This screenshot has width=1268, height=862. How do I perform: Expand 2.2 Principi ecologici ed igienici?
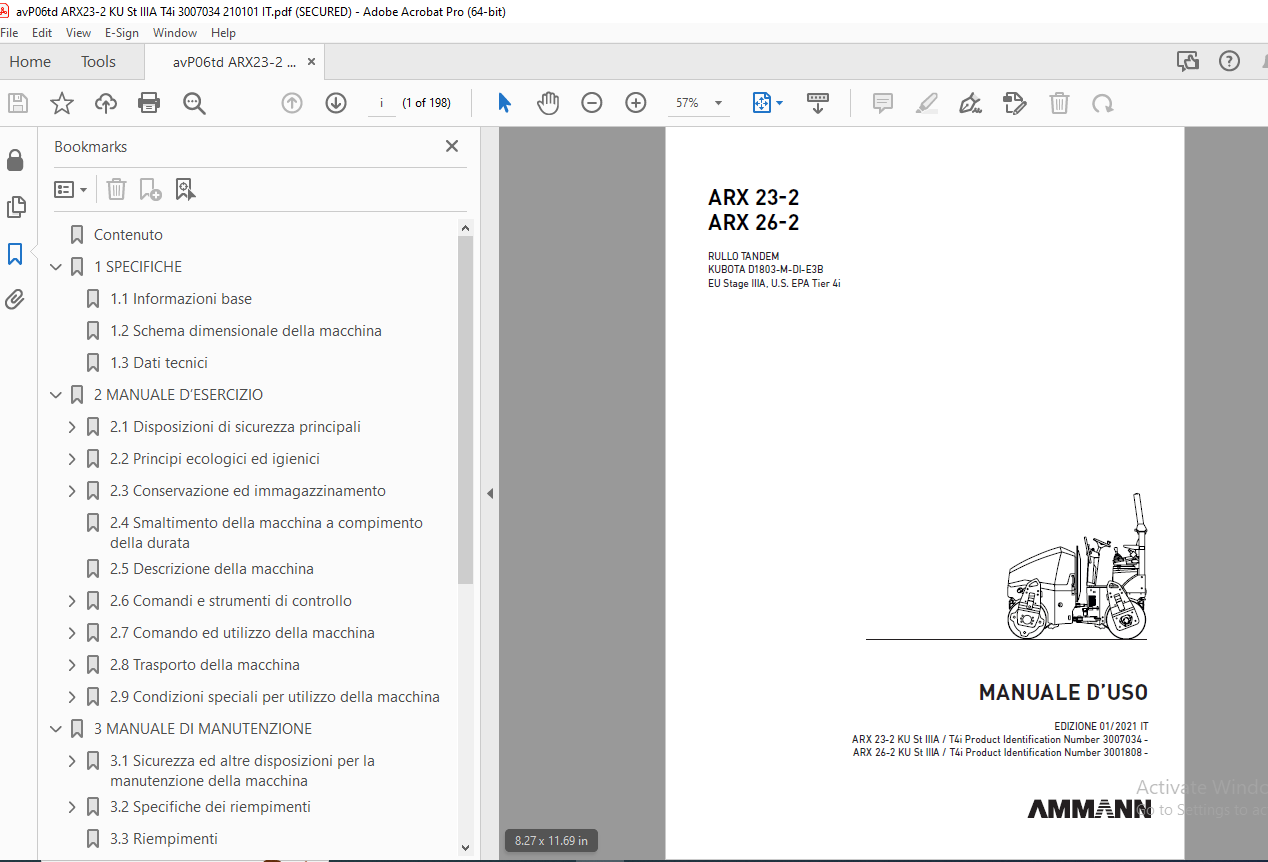72,459
